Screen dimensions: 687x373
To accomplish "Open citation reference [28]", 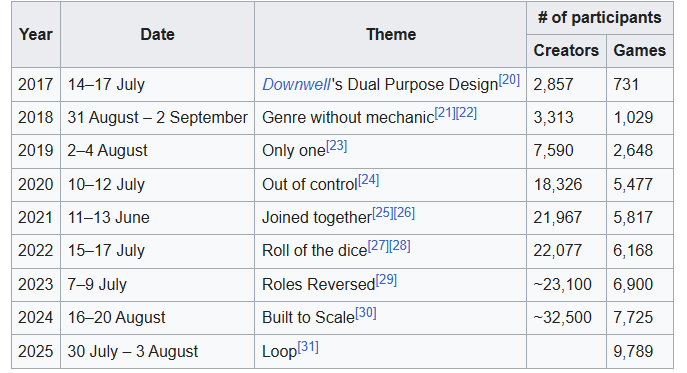I will coord(400,246).
